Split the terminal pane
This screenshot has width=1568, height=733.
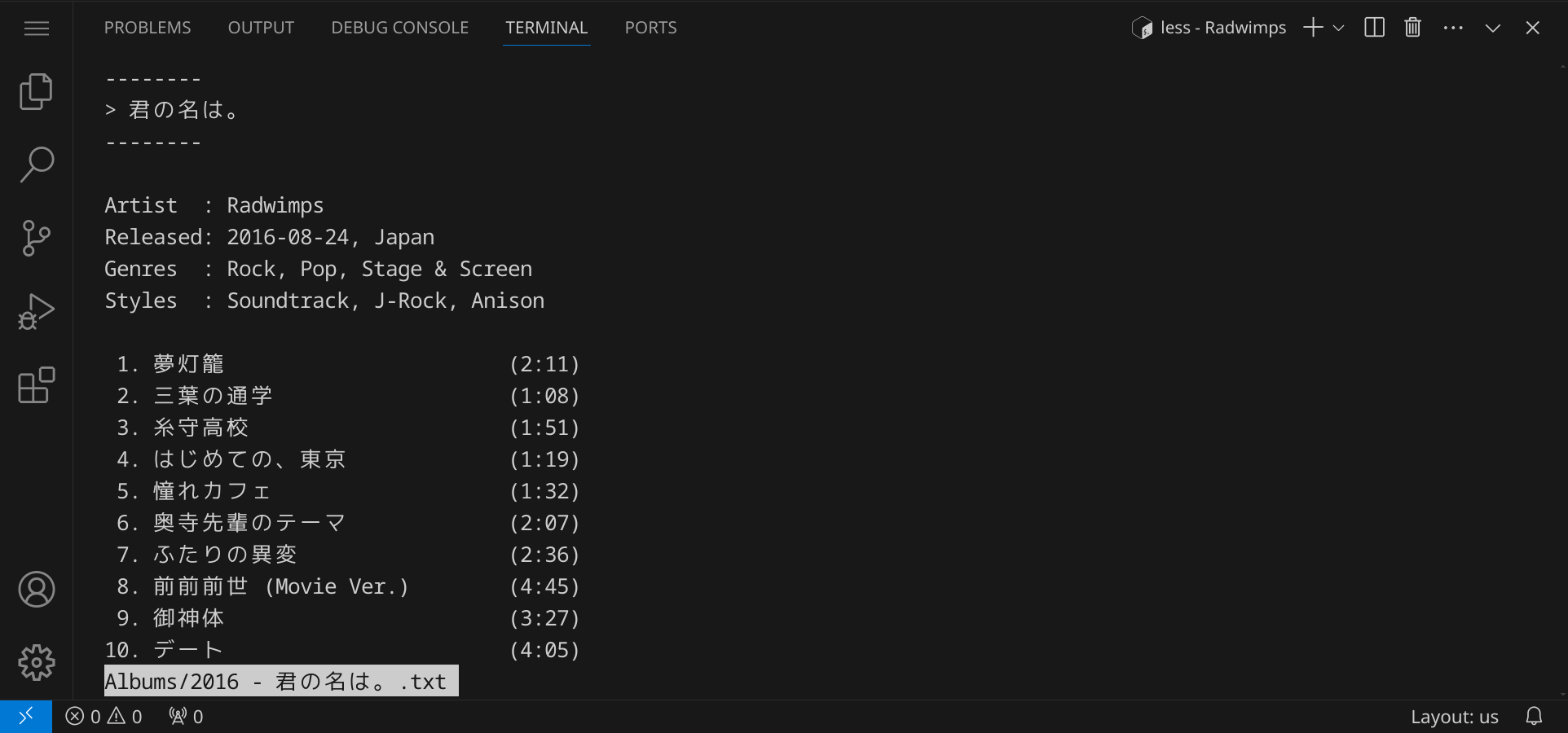1374,28
